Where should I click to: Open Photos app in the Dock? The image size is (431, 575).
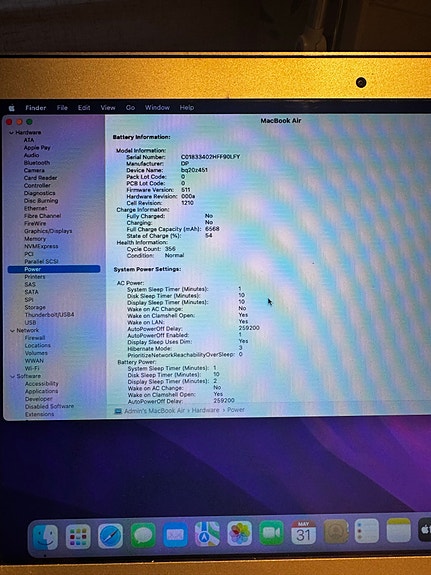[240, 533]
